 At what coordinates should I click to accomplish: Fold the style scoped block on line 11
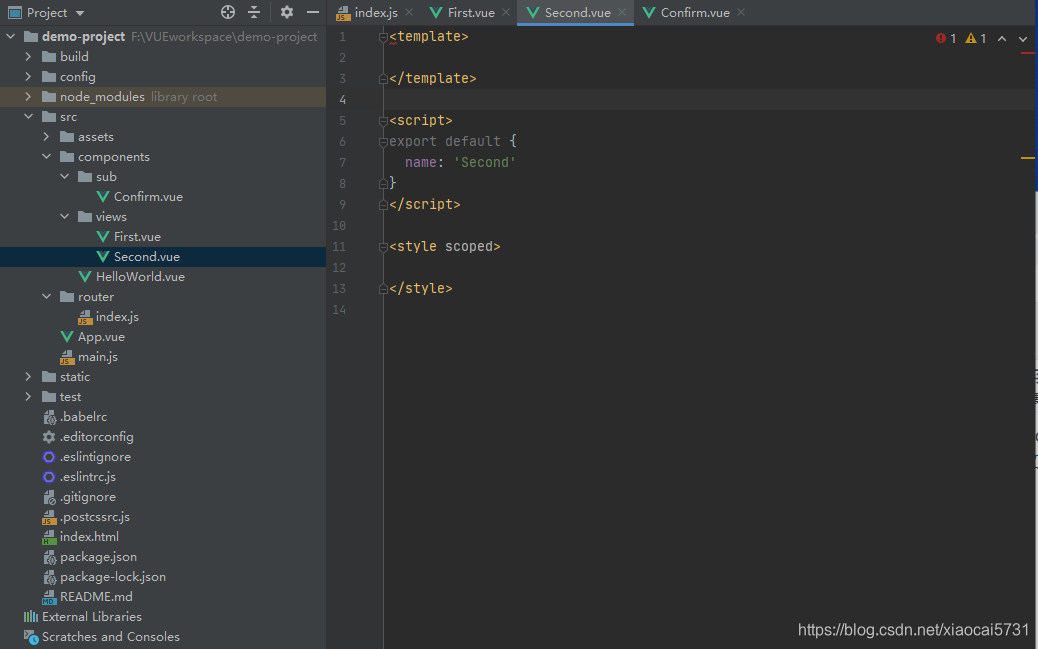[383, 247]
